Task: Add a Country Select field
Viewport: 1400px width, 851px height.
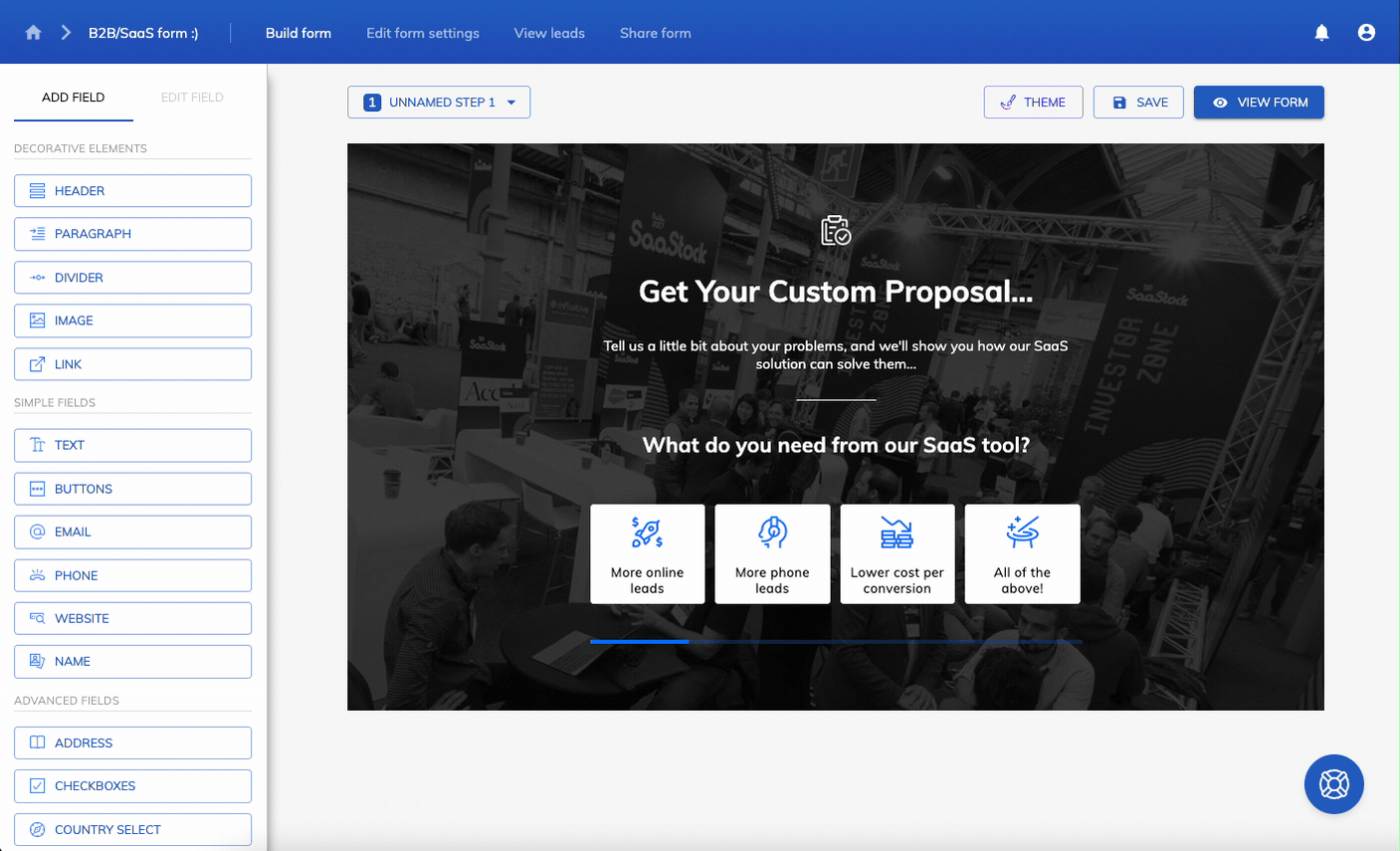Action: tap(132, 829)
